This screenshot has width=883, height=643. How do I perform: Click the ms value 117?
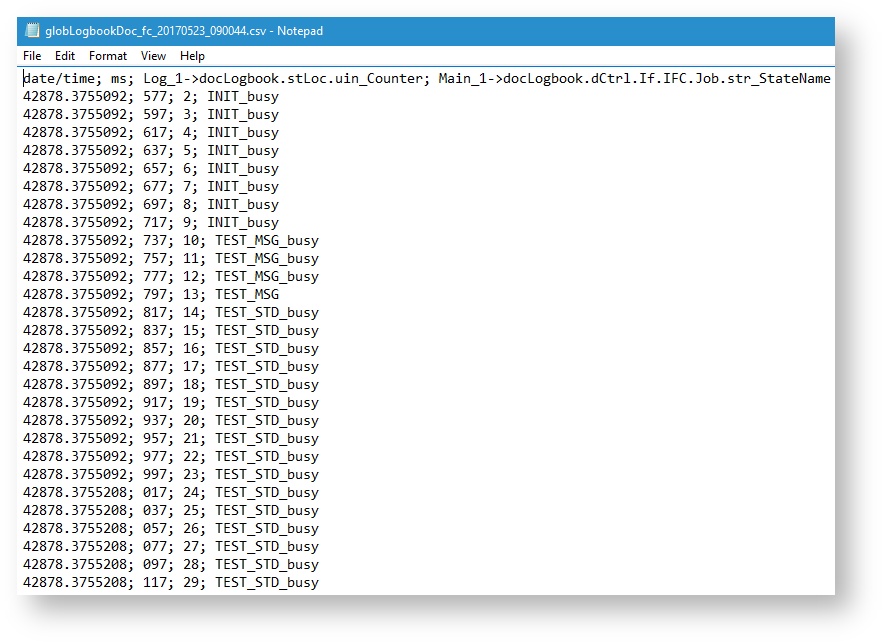point(155,583)
